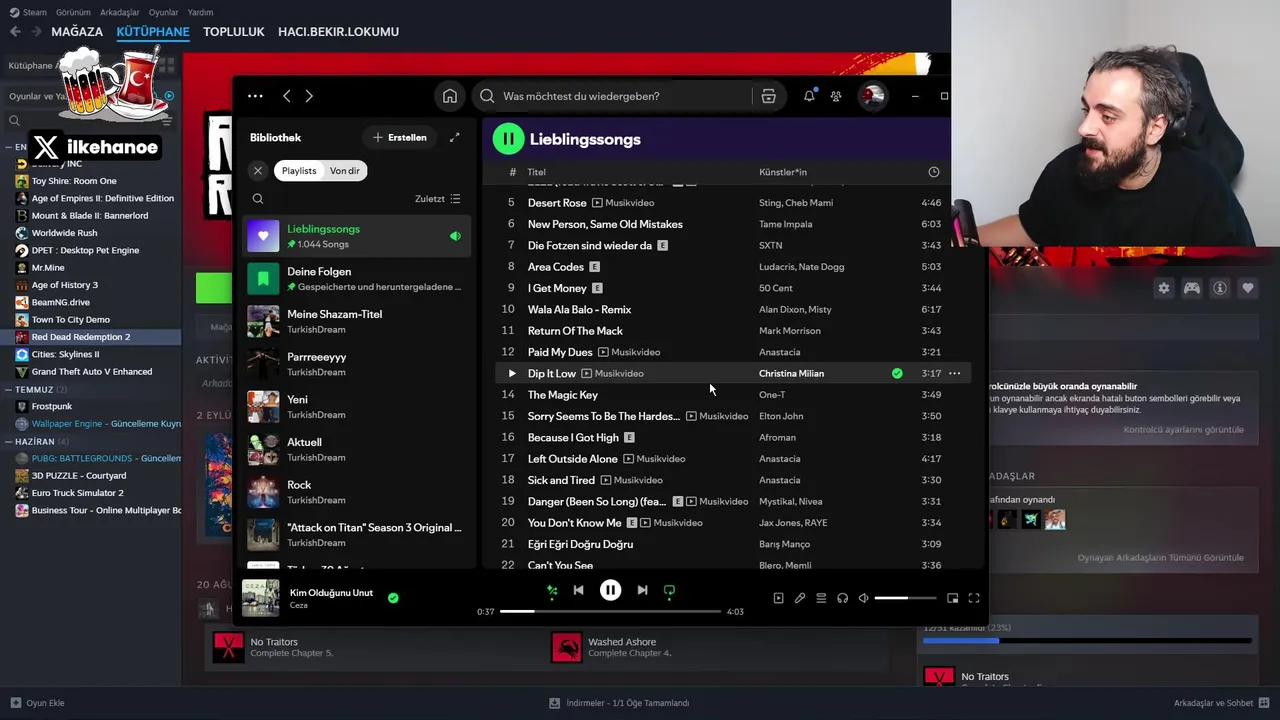This screenshot has width=1280, height=720.
Task: Collapse the HAZİRAN group in Steam
Action: pos(9,441)
